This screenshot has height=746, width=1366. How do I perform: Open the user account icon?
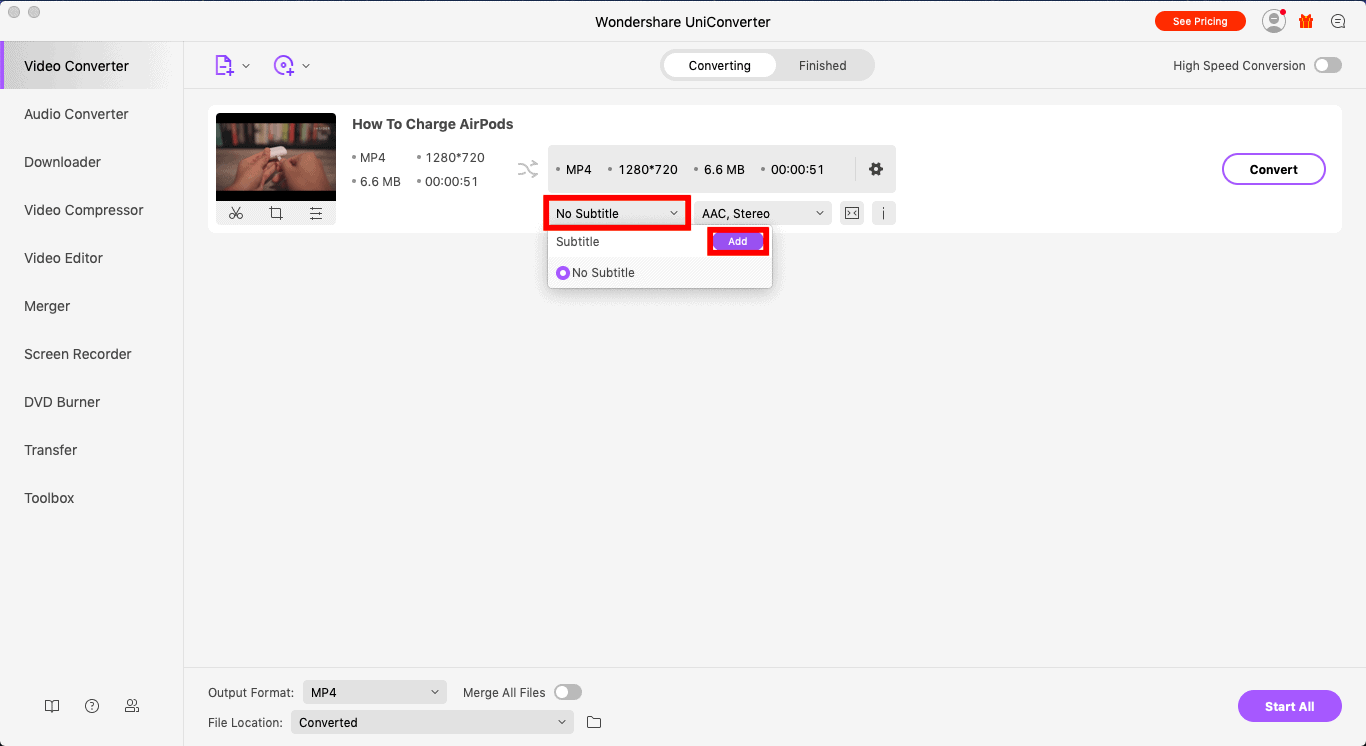point(1273,21)
